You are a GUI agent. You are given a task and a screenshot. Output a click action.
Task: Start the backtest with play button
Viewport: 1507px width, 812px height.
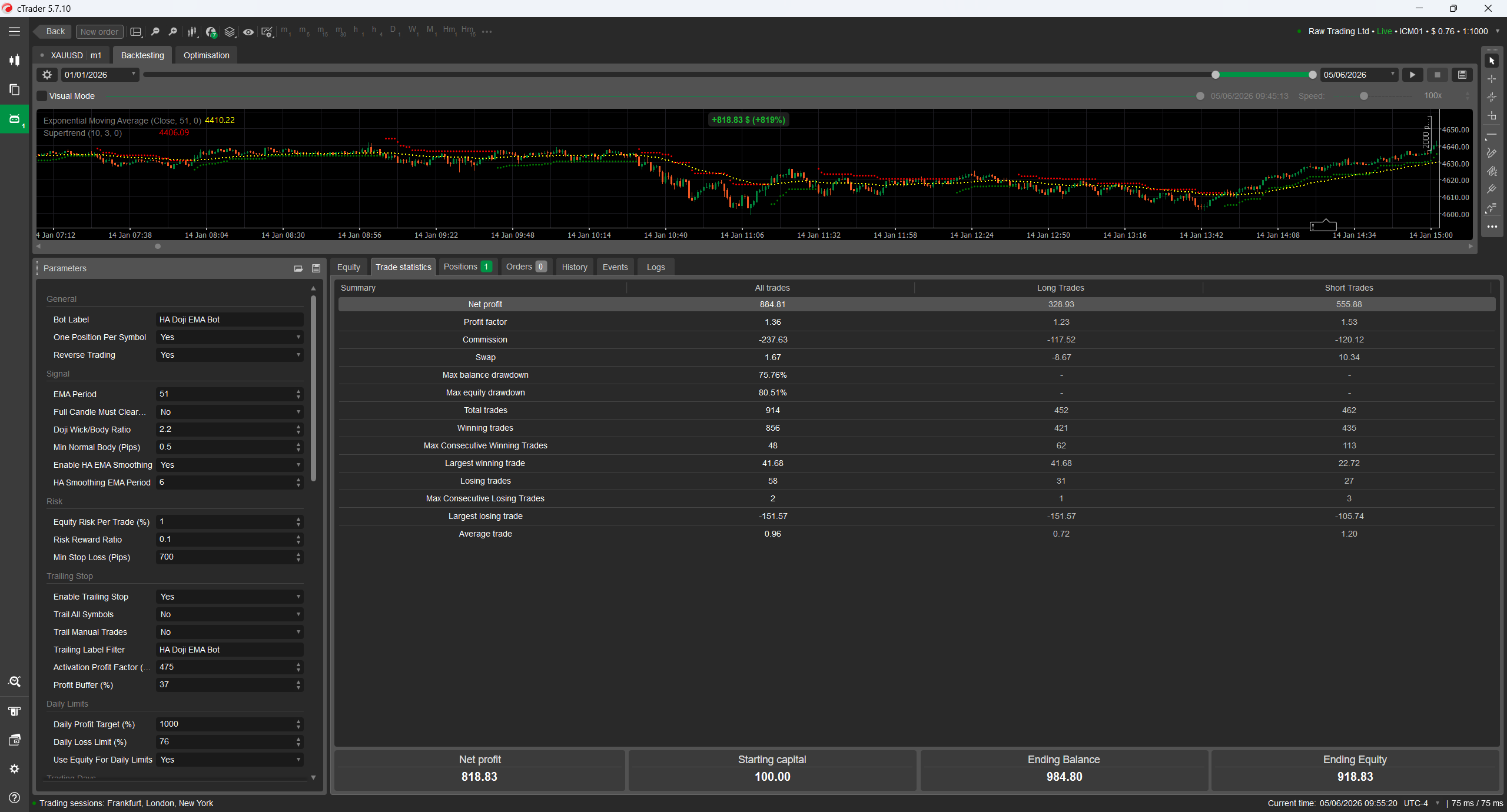coord(1412,75)
